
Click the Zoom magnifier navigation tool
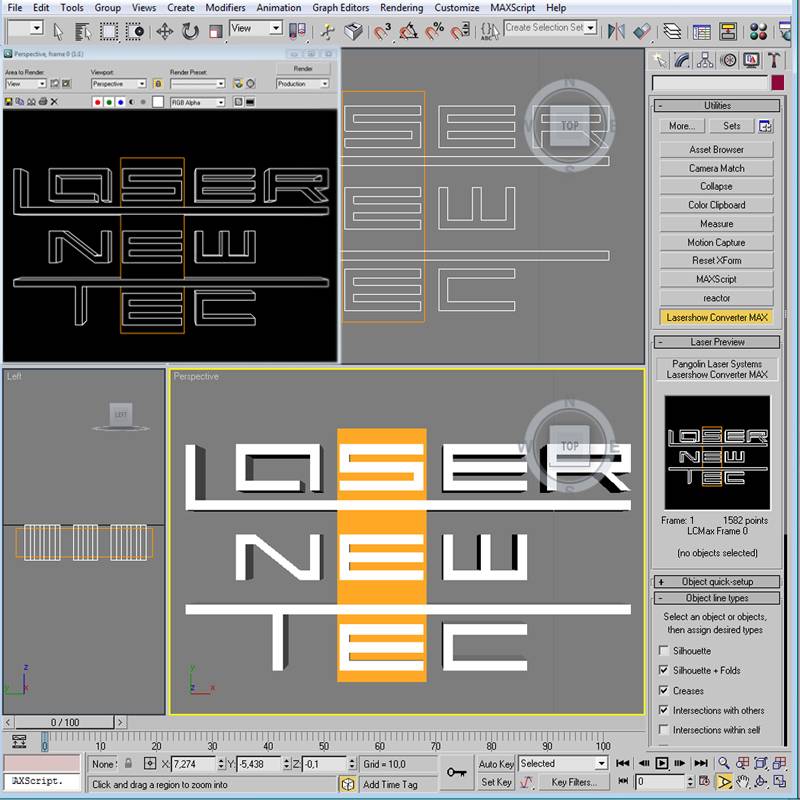(723, 763)
